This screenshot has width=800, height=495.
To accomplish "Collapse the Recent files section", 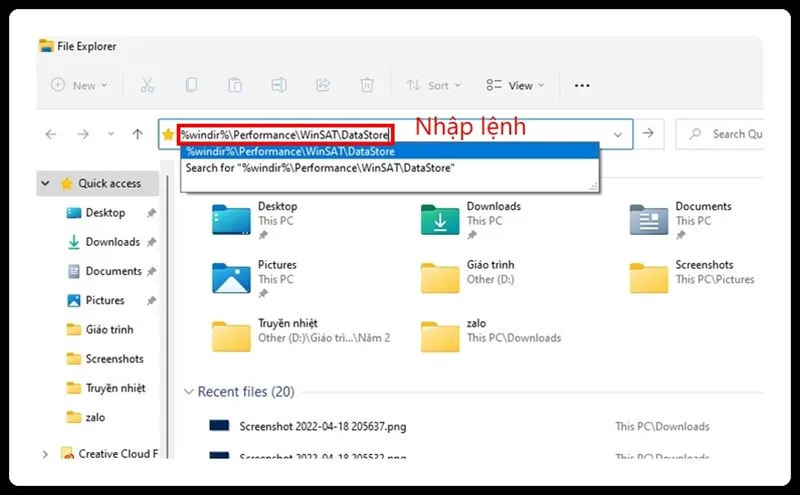I will pos(189,392).
